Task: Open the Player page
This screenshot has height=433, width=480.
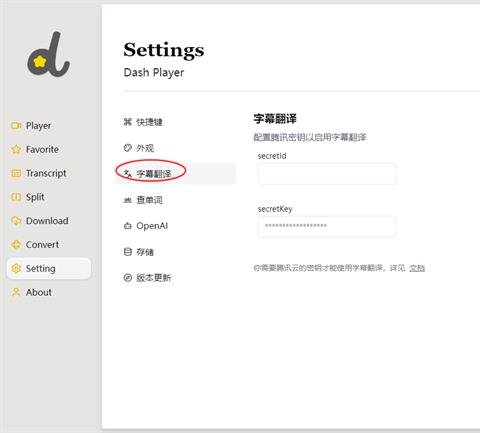Action: coord(49,126)
